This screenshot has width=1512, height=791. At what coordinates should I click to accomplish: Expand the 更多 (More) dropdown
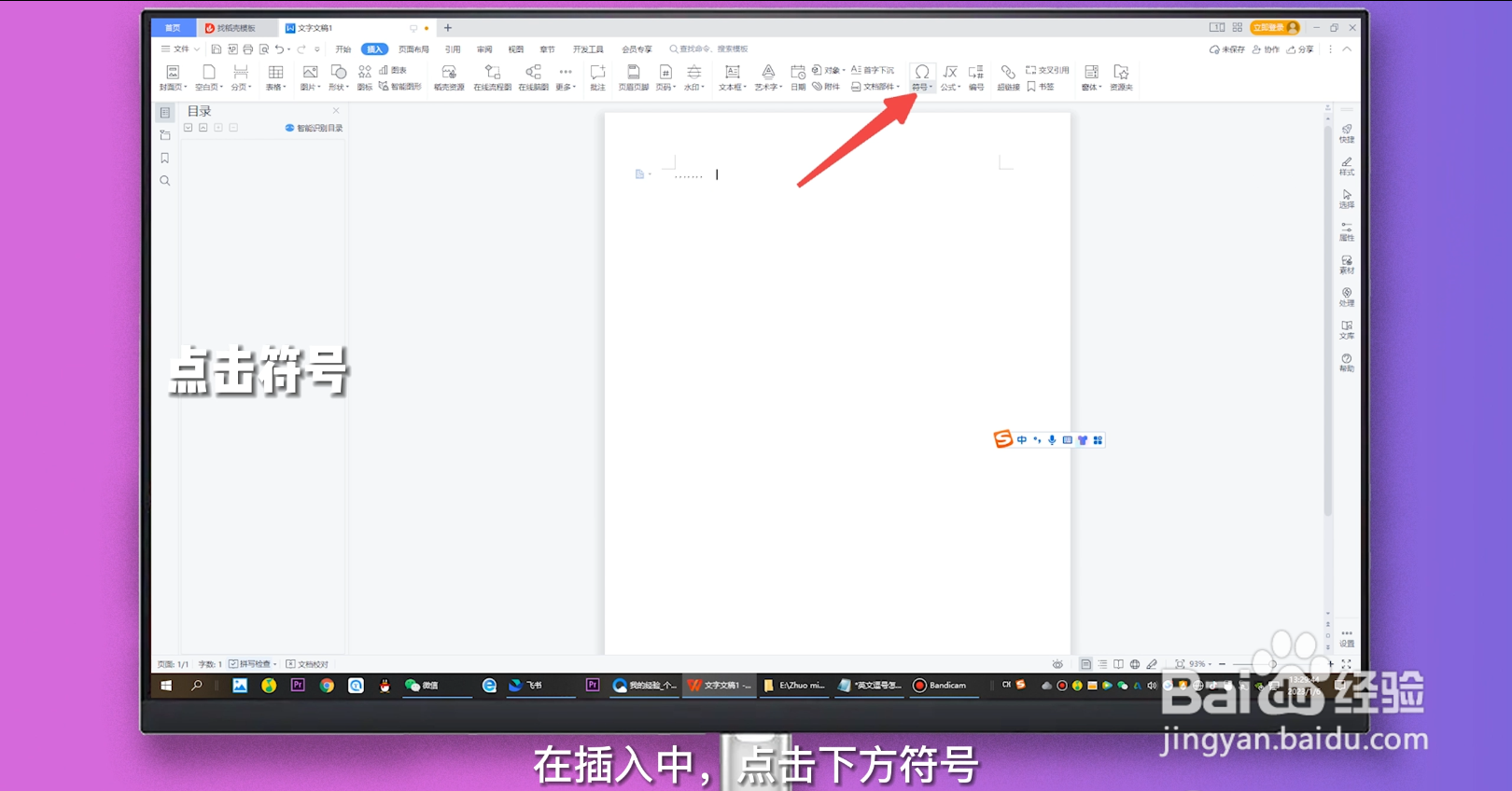pyautogui.click(x=566, y=77)
